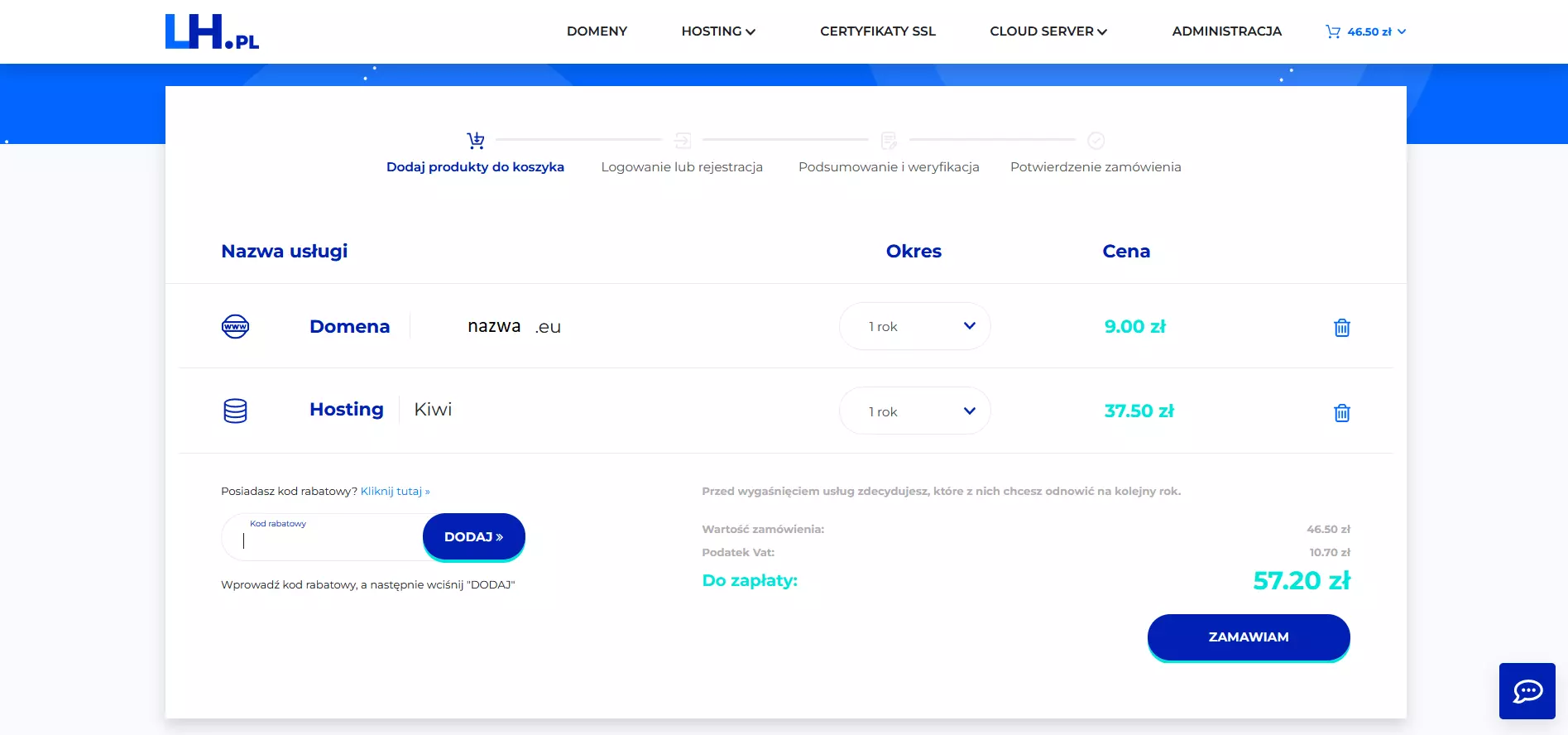Click the order confirmation checkmark icon
1568x735 pixels.
coord(1096,140)
